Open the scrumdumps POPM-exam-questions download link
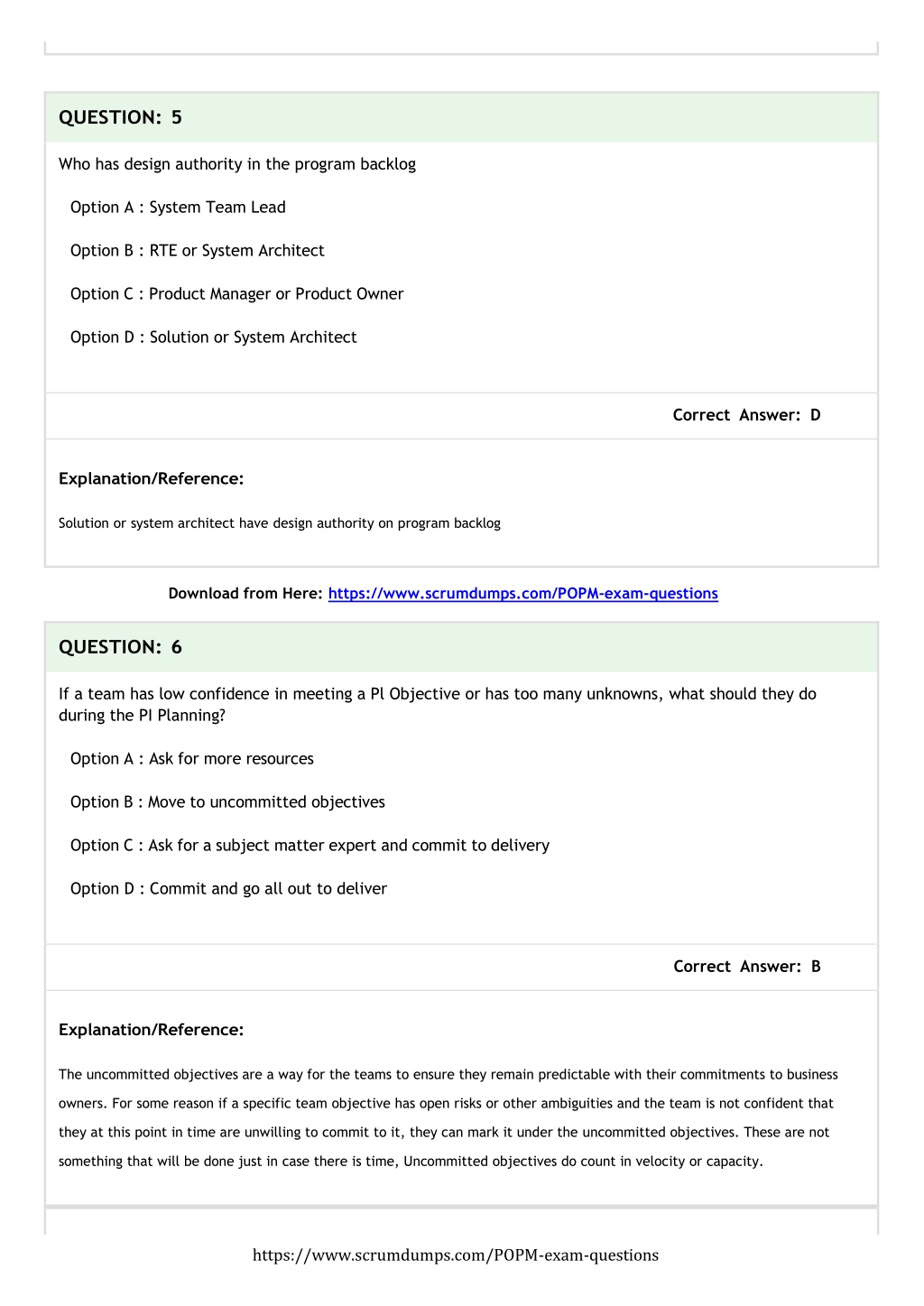Screen dimensions: 924x1306 click(x=523, y=594)
